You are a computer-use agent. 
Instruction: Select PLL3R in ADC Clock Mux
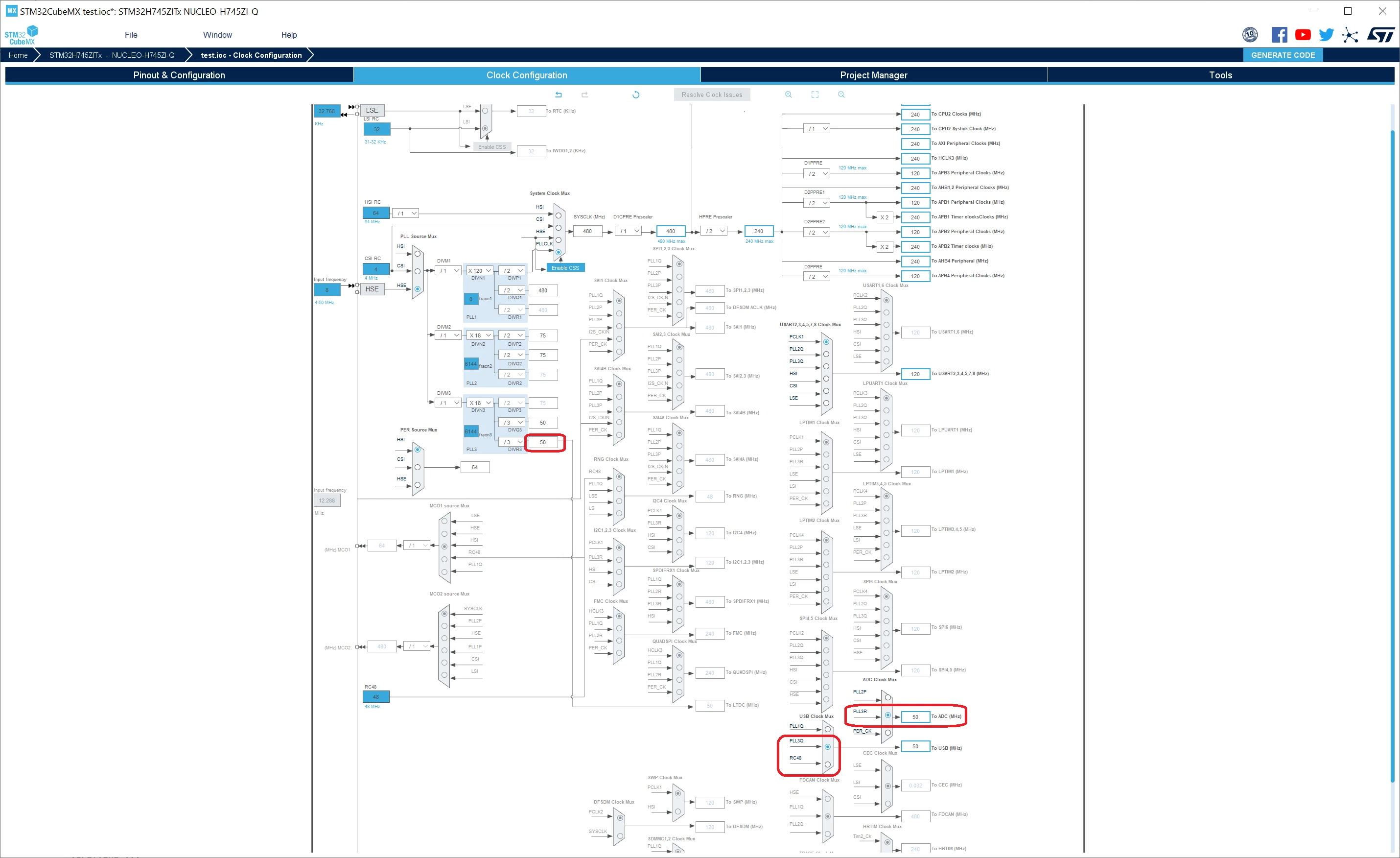(887, 715)
